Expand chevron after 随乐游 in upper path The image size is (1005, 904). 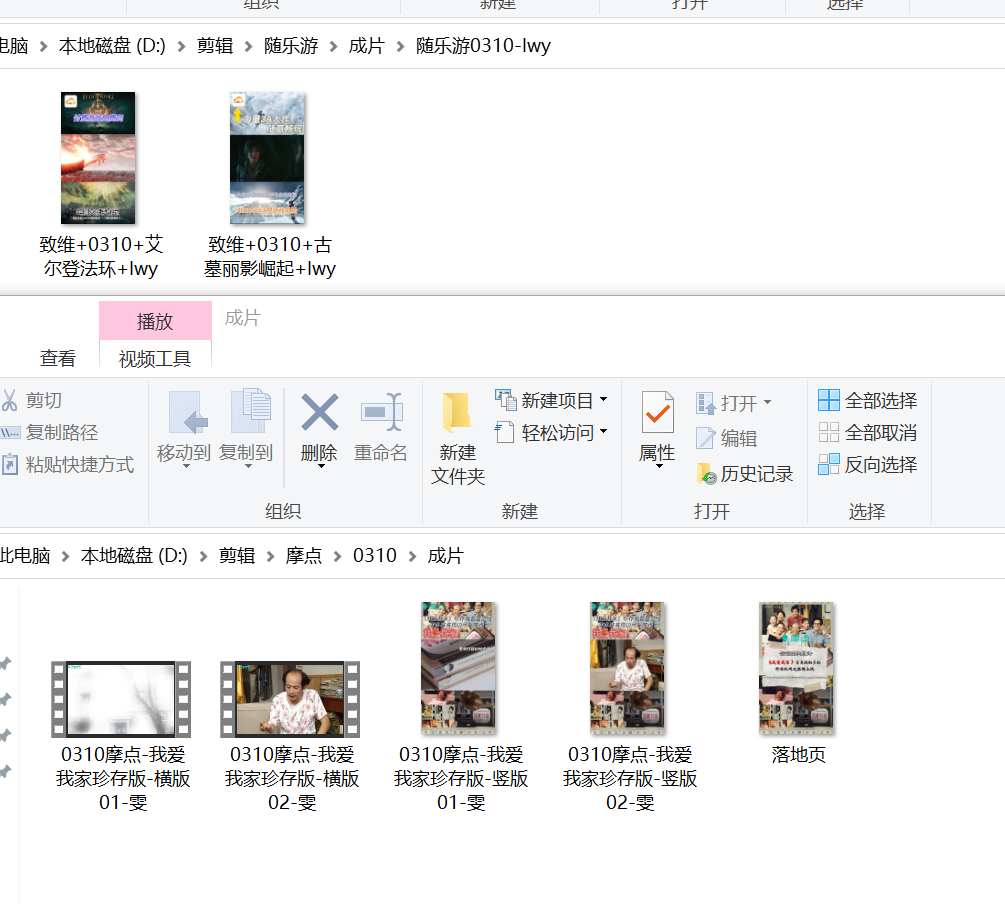pyautogui.click(x=333, y=46)
